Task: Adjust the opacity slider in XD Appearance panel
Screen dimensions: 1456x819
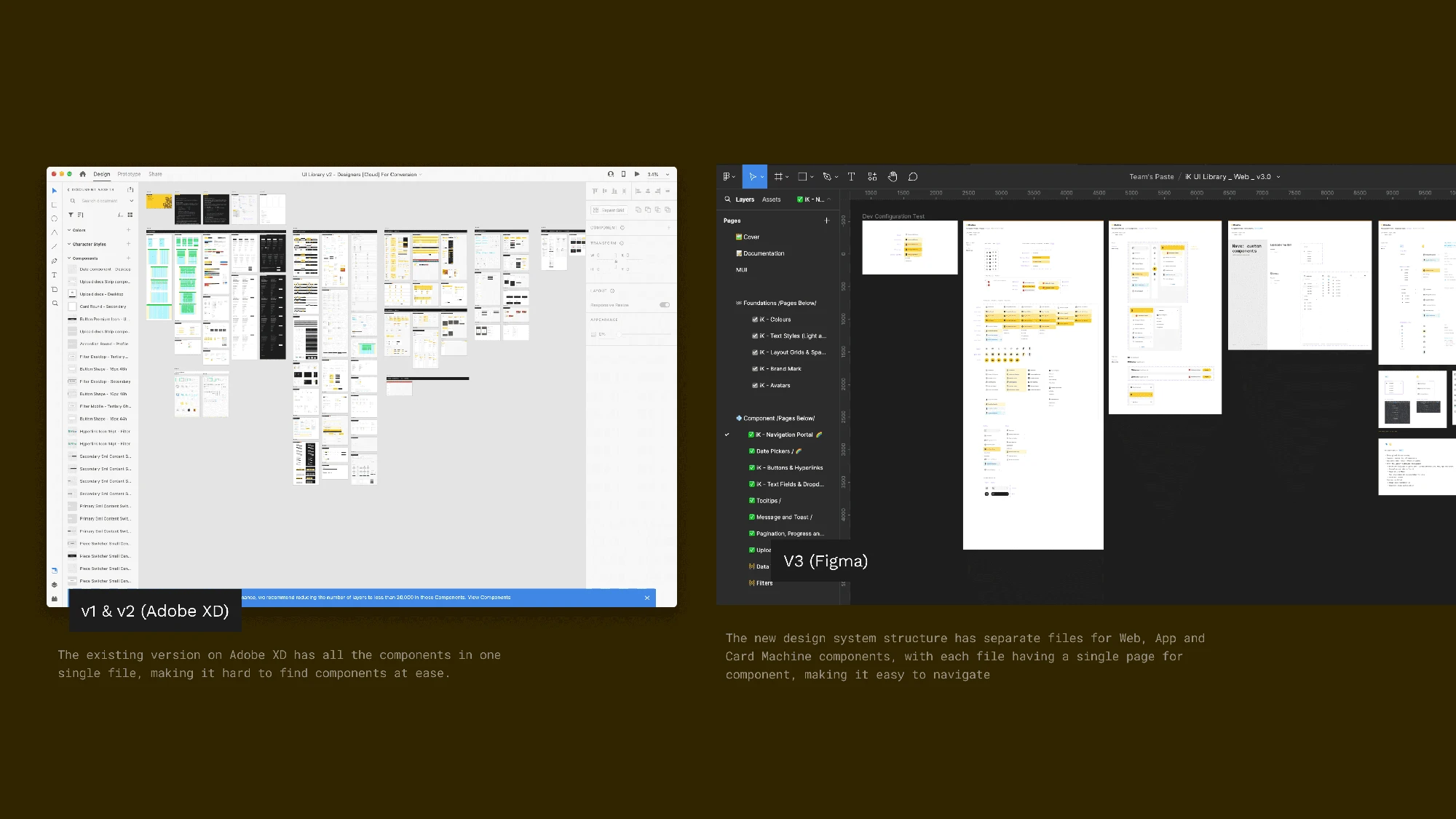Action: [644, 334]
